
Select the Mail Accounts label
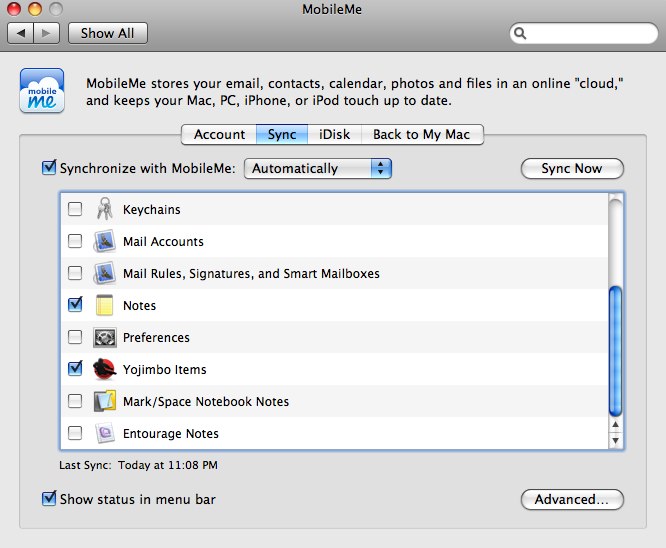[x=163, y=241]
